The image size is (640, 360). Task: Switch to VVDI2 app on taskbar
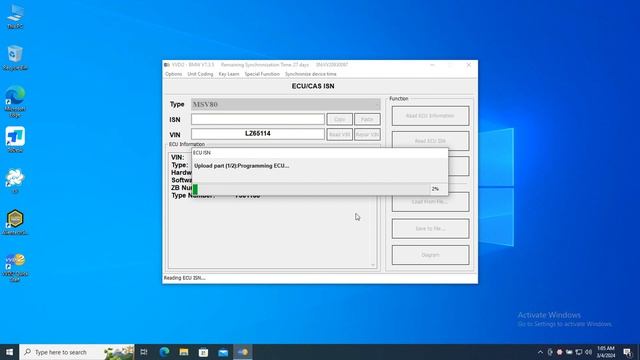click(243, 352)
